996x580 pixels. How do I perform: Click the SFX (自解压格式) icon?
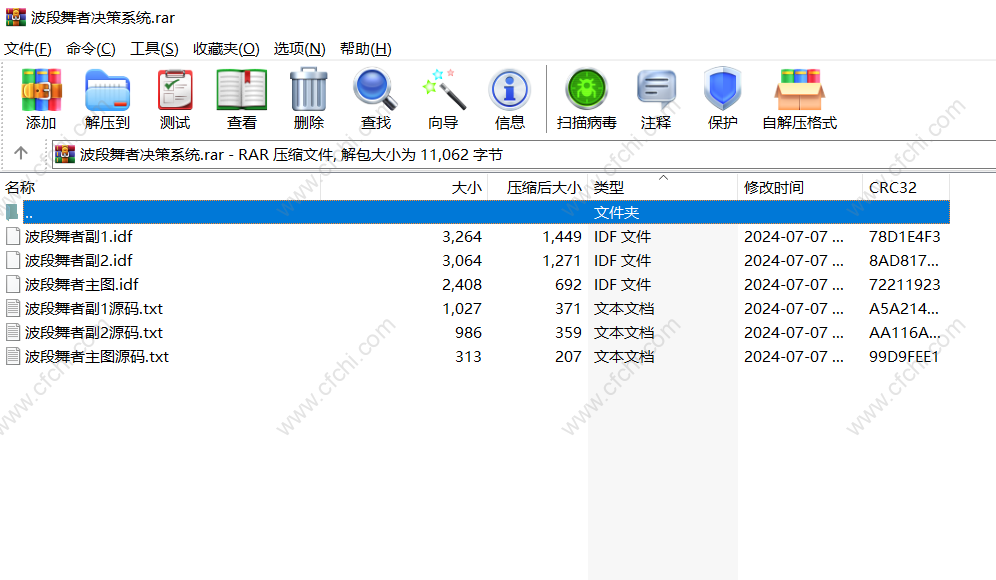(x=800, y=90)
